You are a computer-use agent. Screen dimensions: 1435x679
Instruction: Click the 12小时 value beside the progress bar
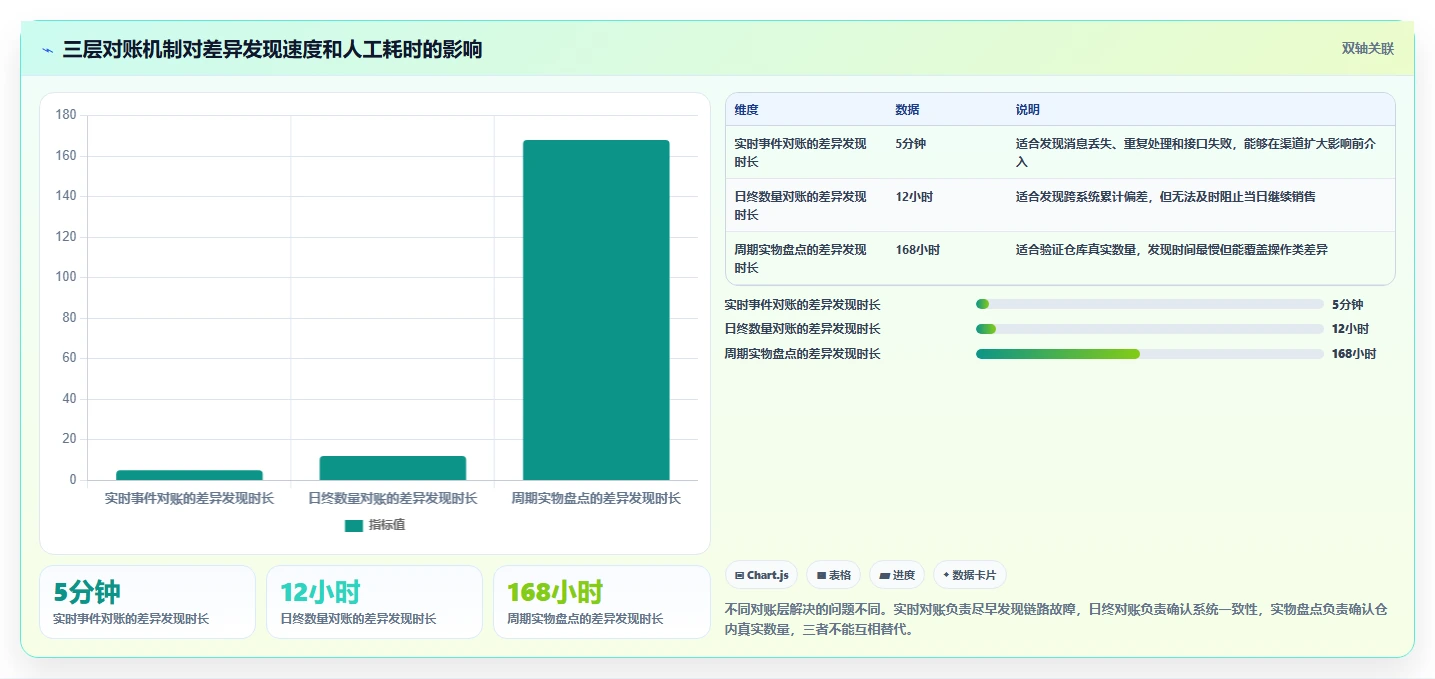[x=1350, y=329]
